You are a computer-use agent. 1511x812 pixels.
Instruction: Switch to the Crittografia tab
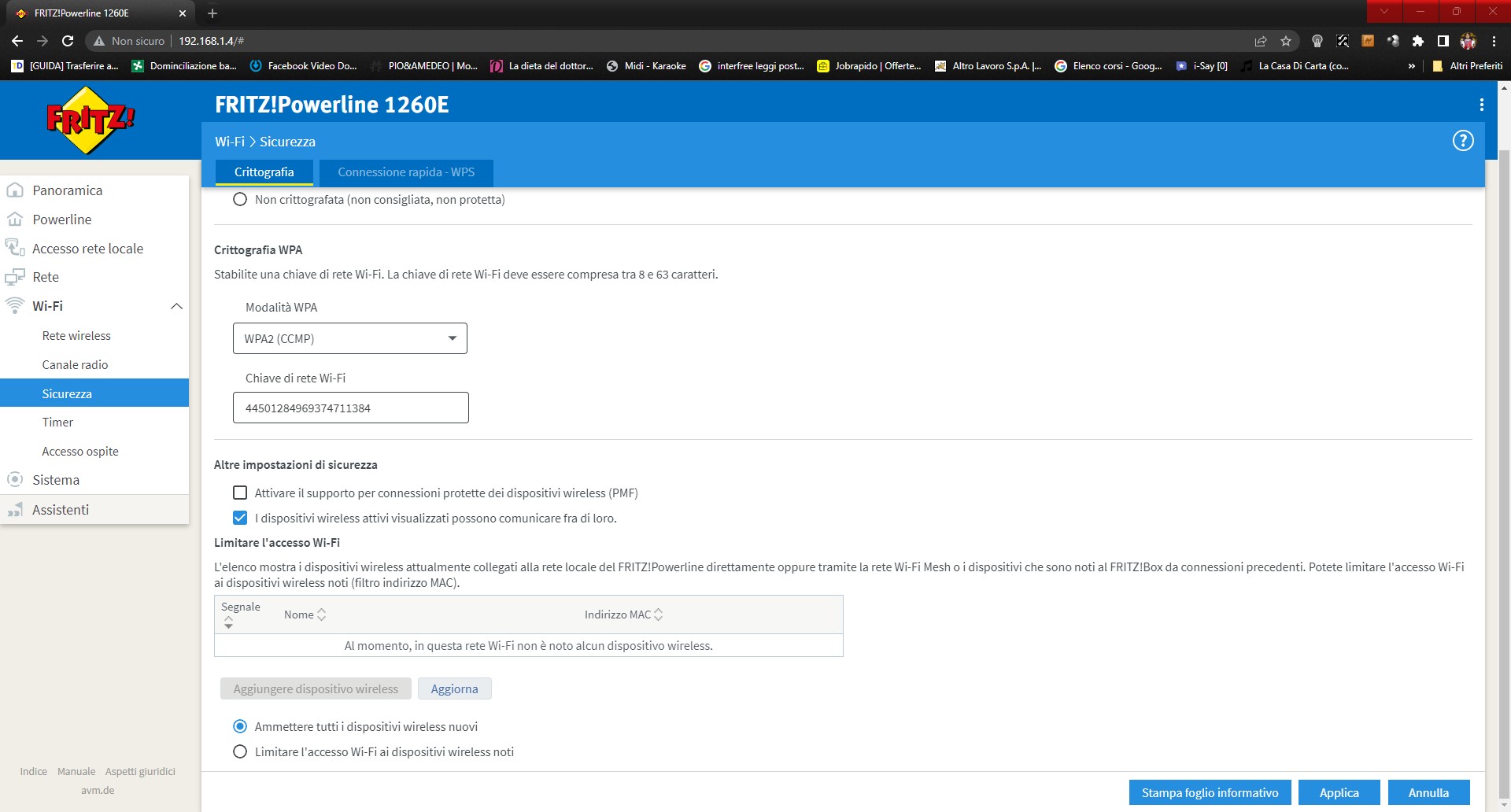(264, 172)
